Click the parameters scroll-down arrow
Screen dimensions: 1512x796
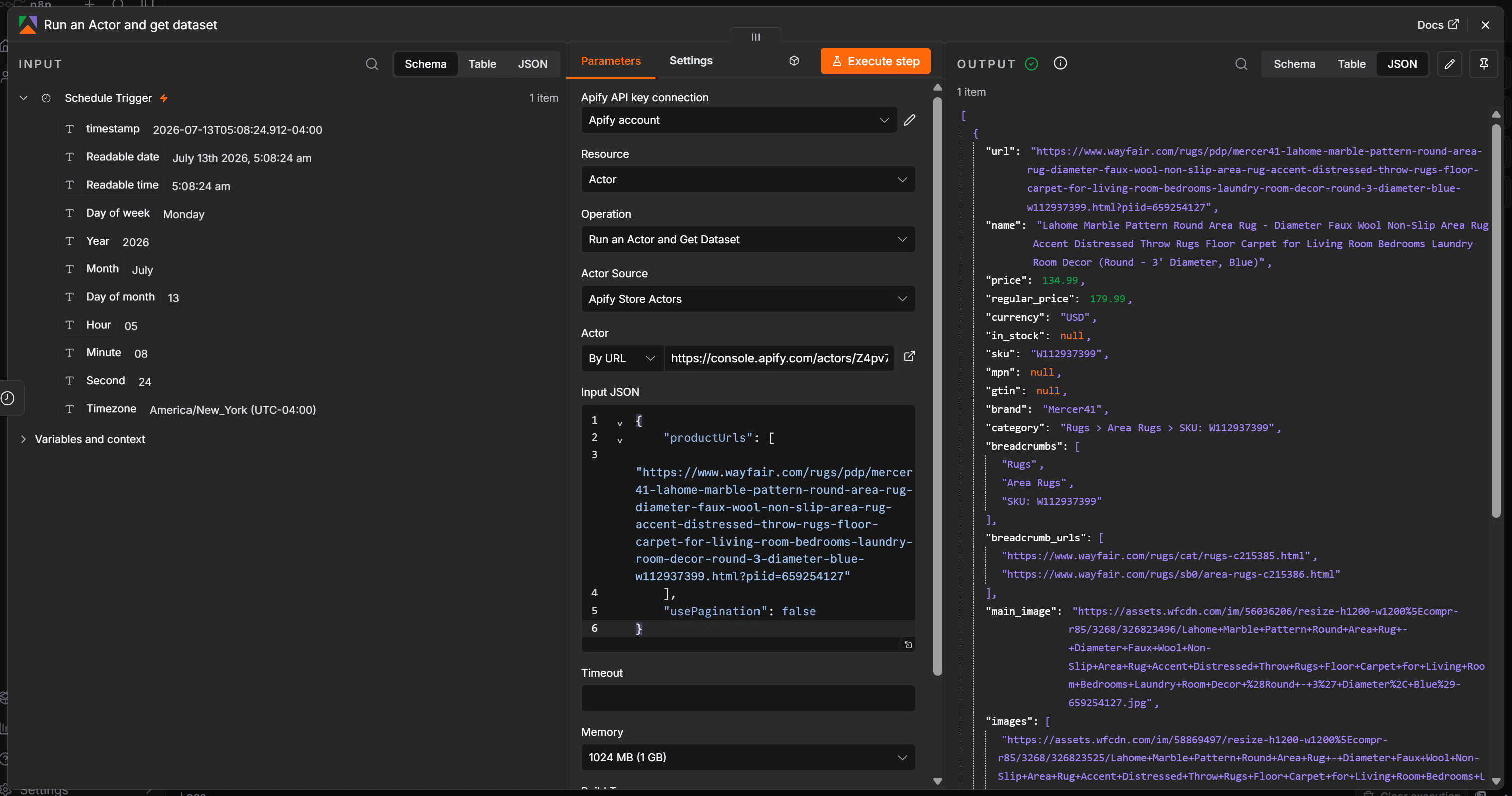pyautogui.click(x=937, y=781)
